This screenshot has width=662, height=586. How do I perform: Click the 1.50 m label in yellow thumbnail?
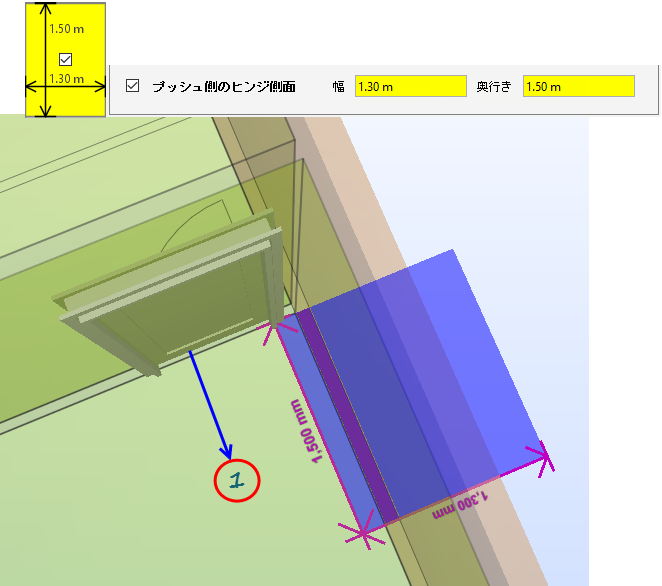tap(67, 29)
